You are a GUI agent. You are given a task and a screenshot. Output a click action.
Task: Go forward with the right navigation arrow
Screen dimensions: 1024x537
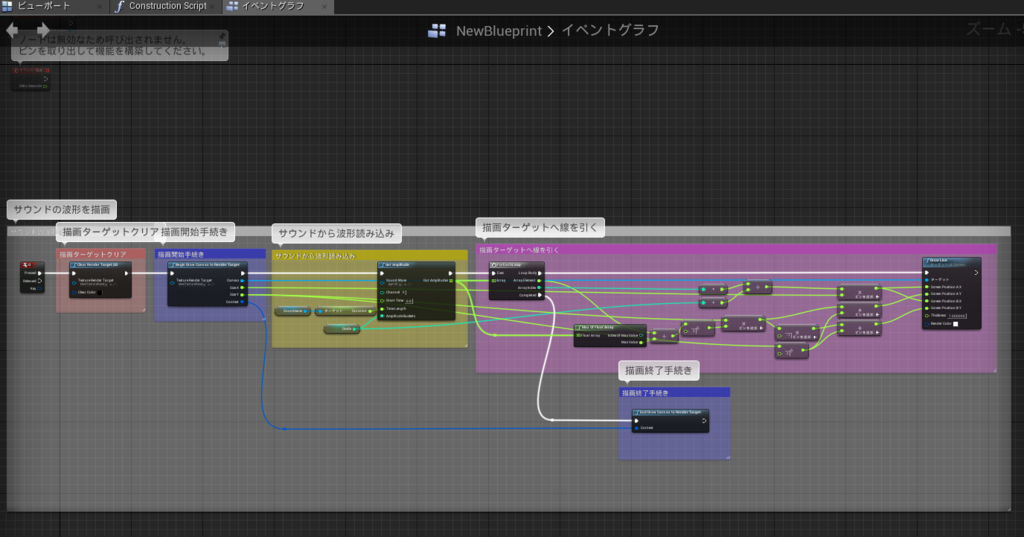[x=43, y=29]
